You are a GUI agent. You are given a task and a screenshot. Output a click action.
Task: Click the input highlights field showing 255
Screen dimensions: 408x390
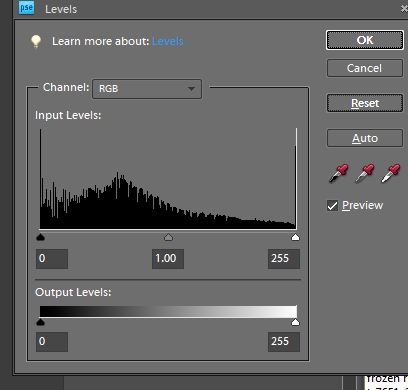point(284,259)
